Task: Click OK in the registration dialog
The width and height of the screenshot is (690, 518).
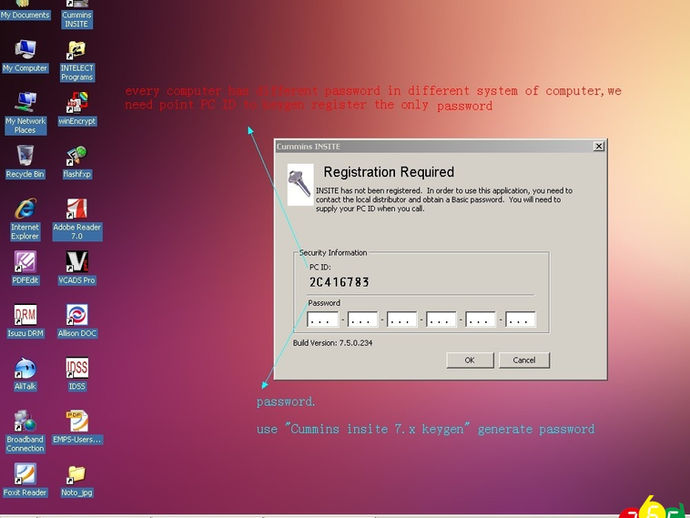Action: tap(470, 360)
